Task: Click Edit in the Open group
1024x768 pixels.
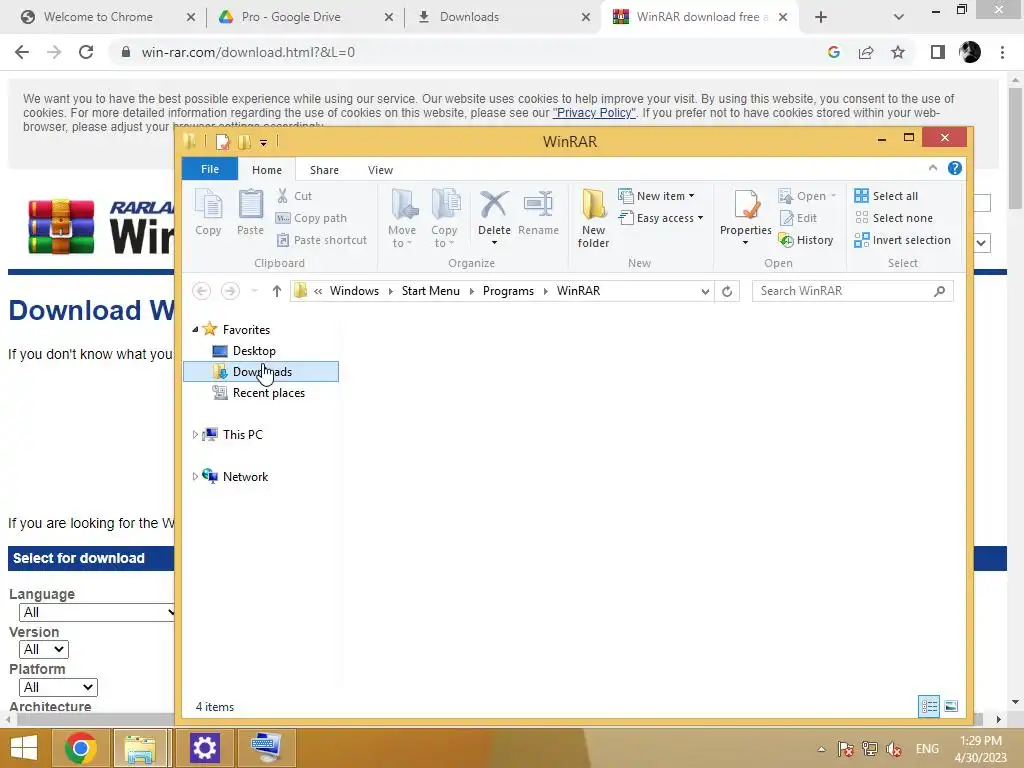Action: [797, 218]
